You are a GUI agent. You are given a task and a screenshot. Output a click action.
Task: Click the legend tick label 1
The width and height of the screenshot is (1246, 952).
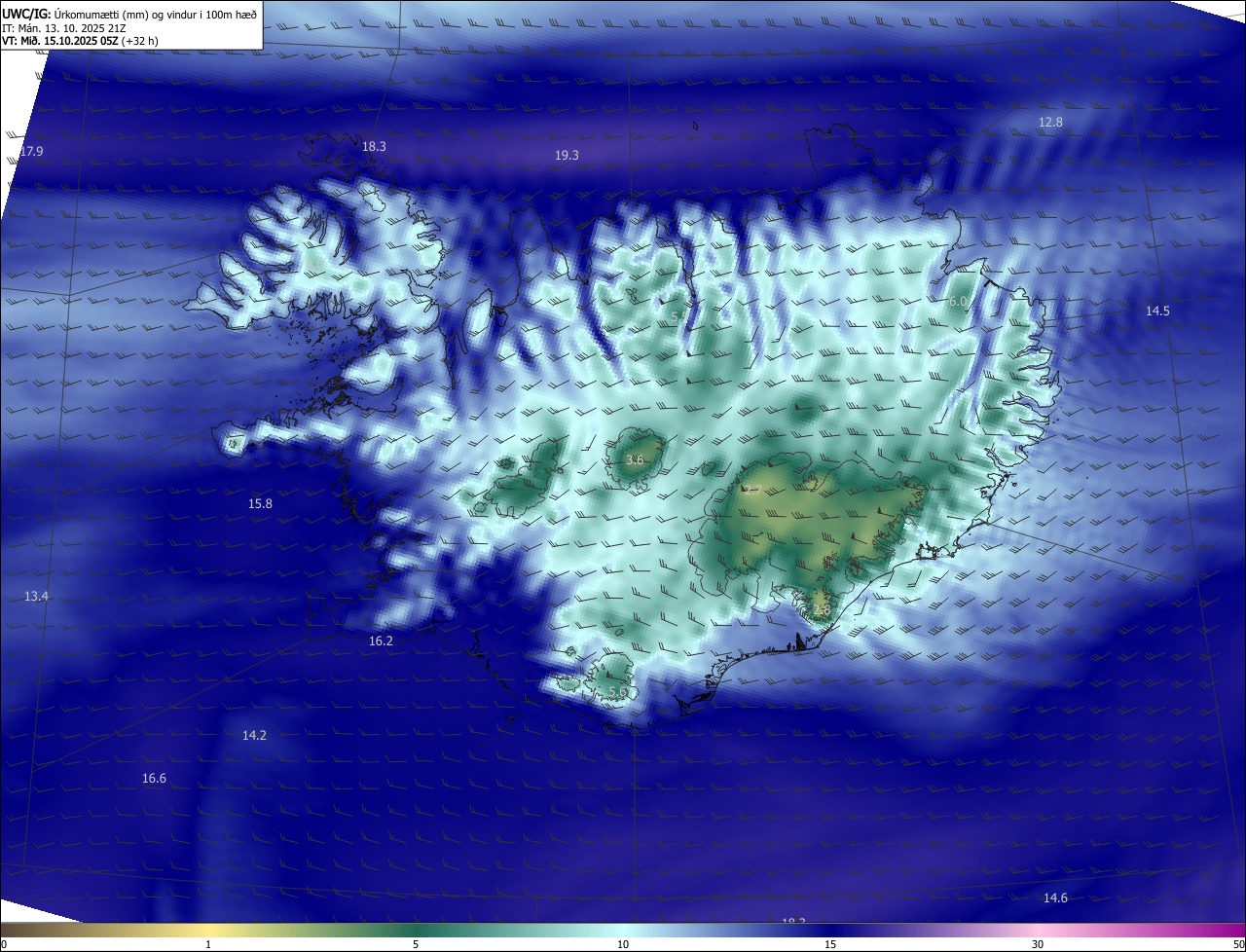pos(208,945)
